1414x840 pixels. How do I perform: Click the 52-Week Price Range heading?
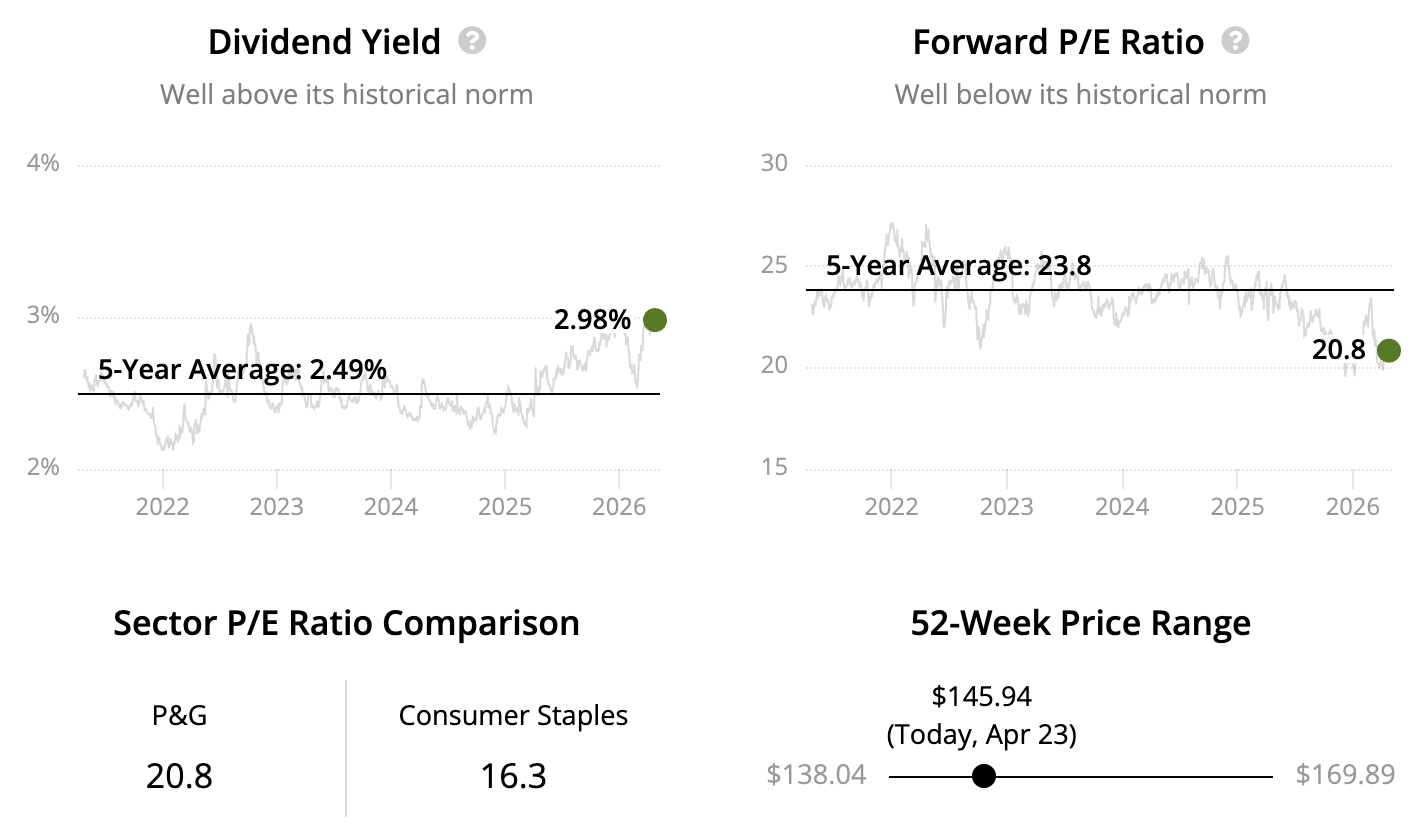(1080, 623)
